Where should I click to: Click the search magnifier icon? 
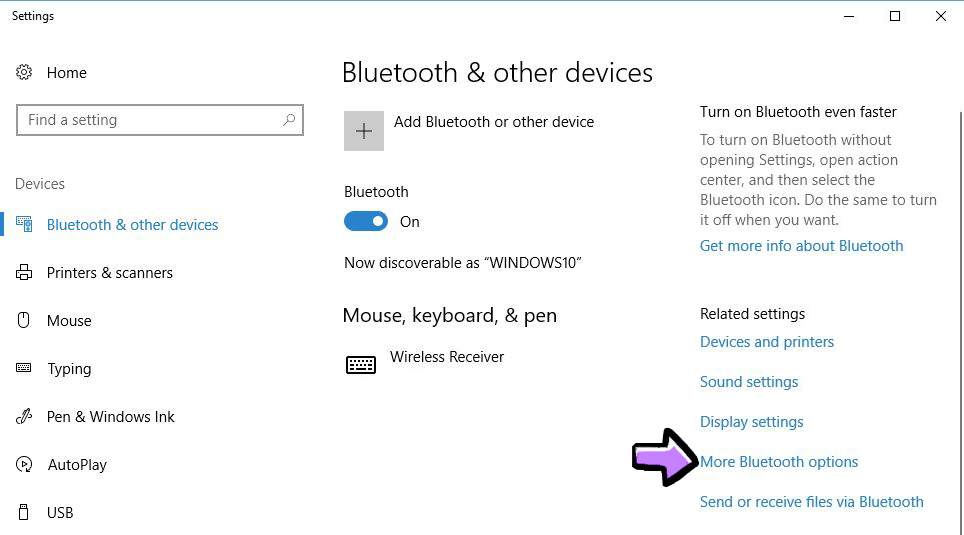289,120
